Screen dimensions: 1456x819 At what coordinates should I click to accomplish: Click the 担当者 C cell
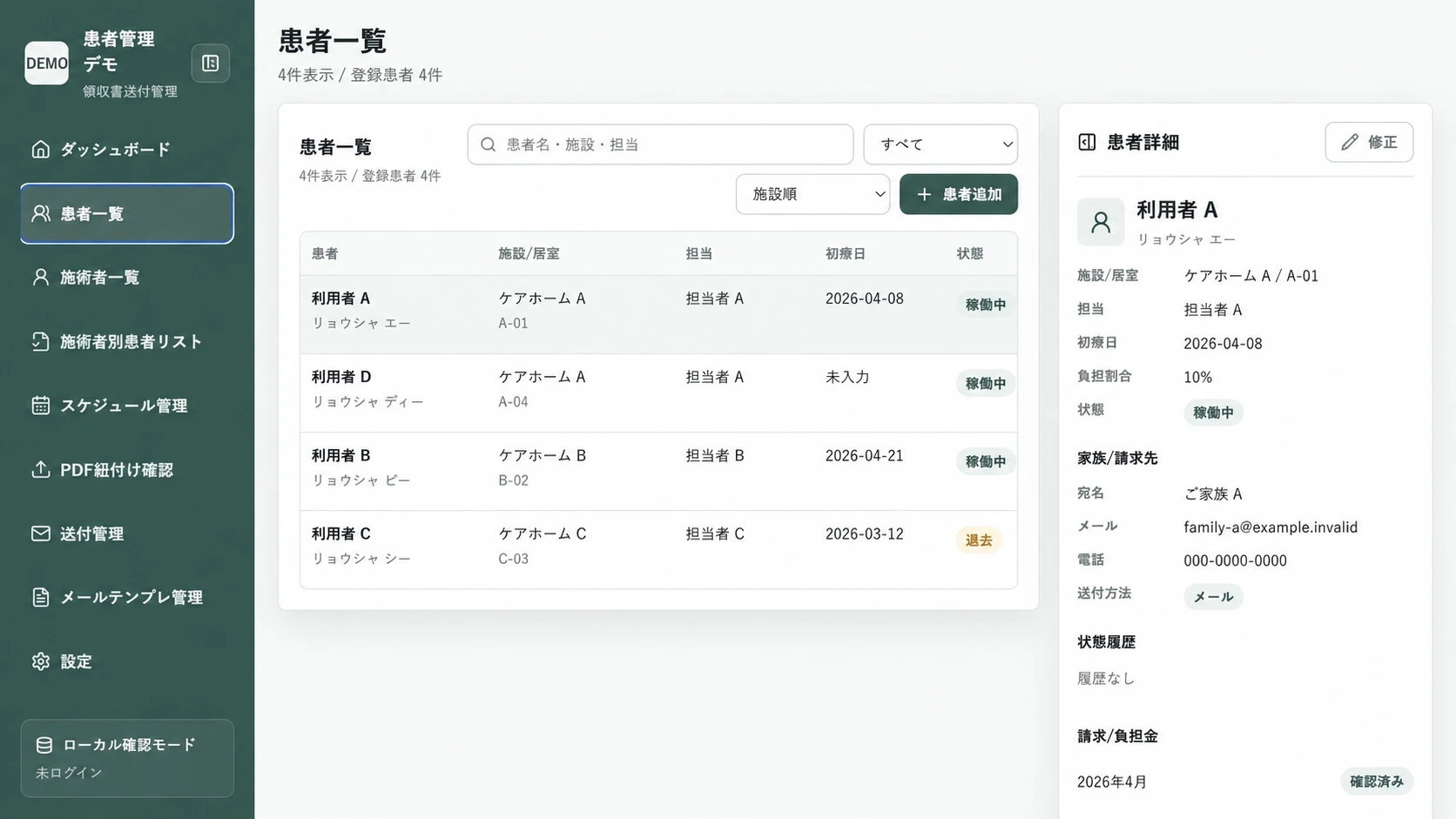pos(715,534)
